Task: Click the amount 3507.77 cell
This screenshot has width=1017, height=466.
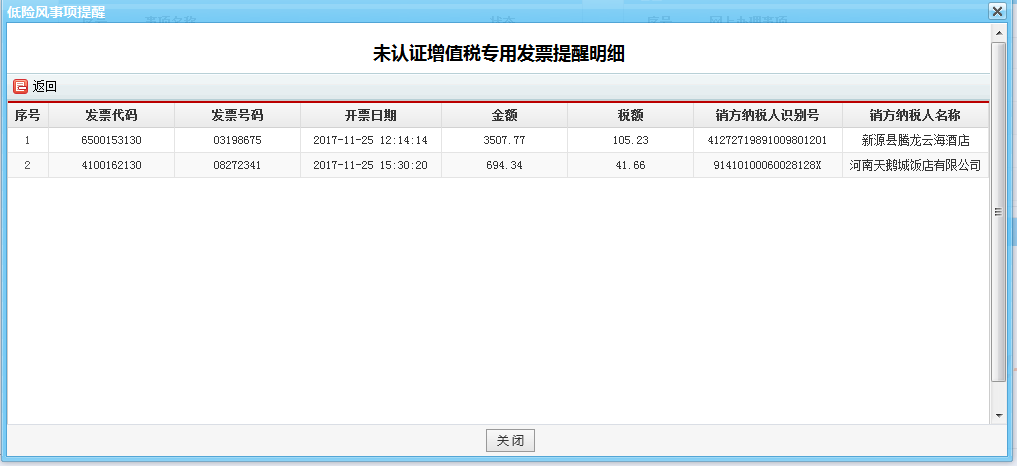Action: click(504, 140)
